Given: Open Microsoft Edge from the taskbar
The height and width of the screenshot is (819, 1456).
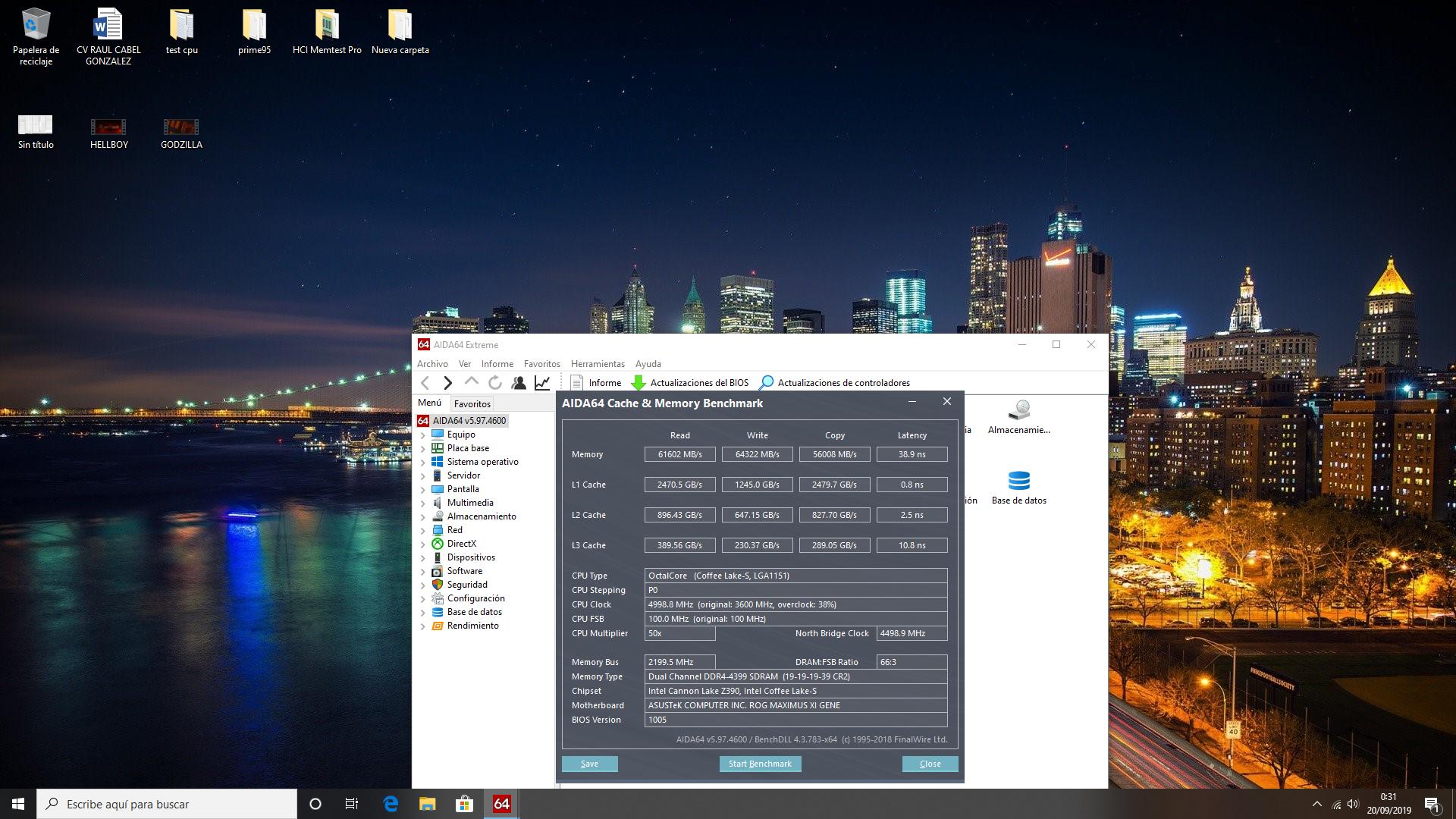Looking at the screenshot, I should tap(391, 804).
